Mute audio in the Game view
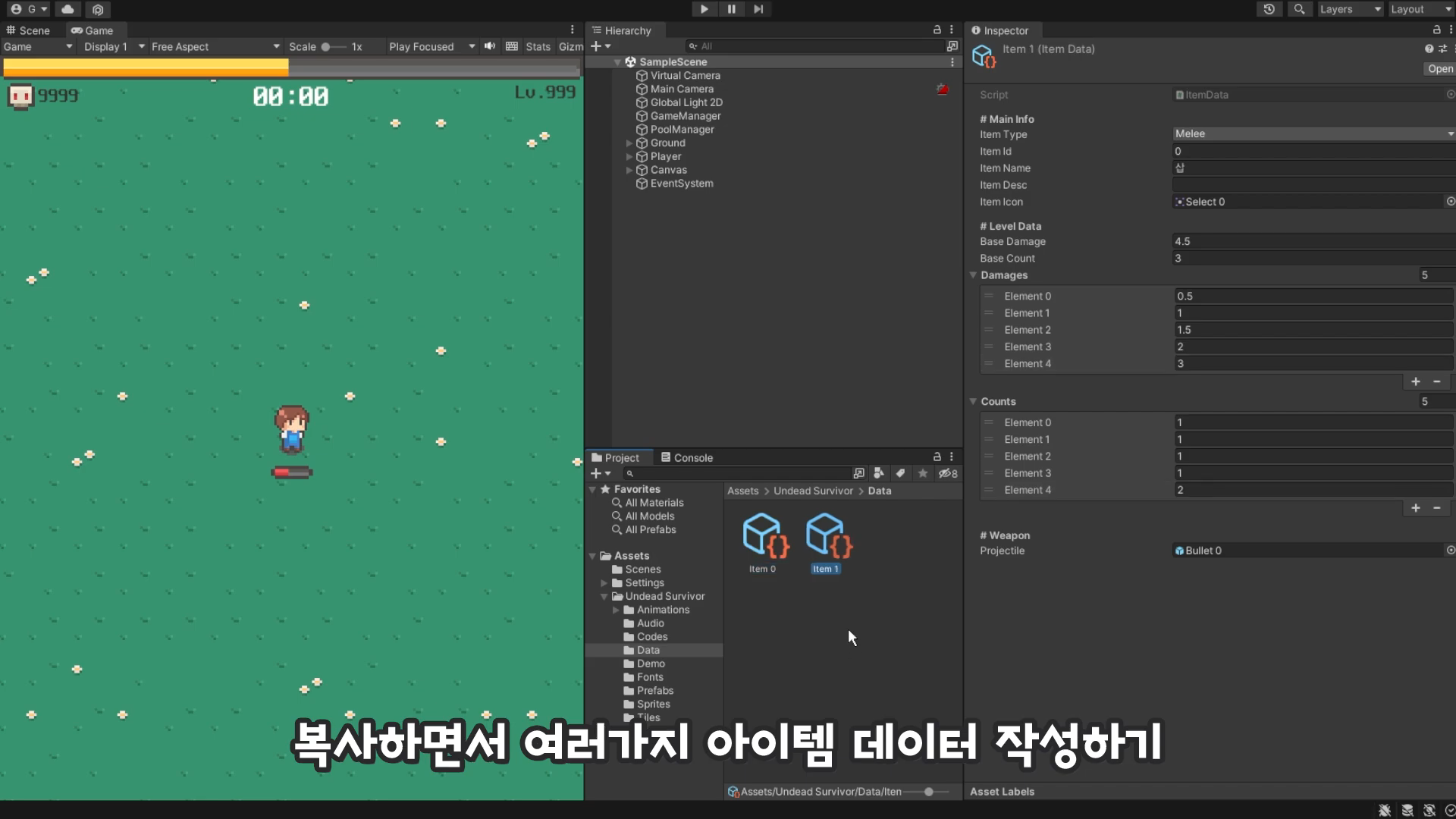 pyautogui.click(x=490, y=46)
